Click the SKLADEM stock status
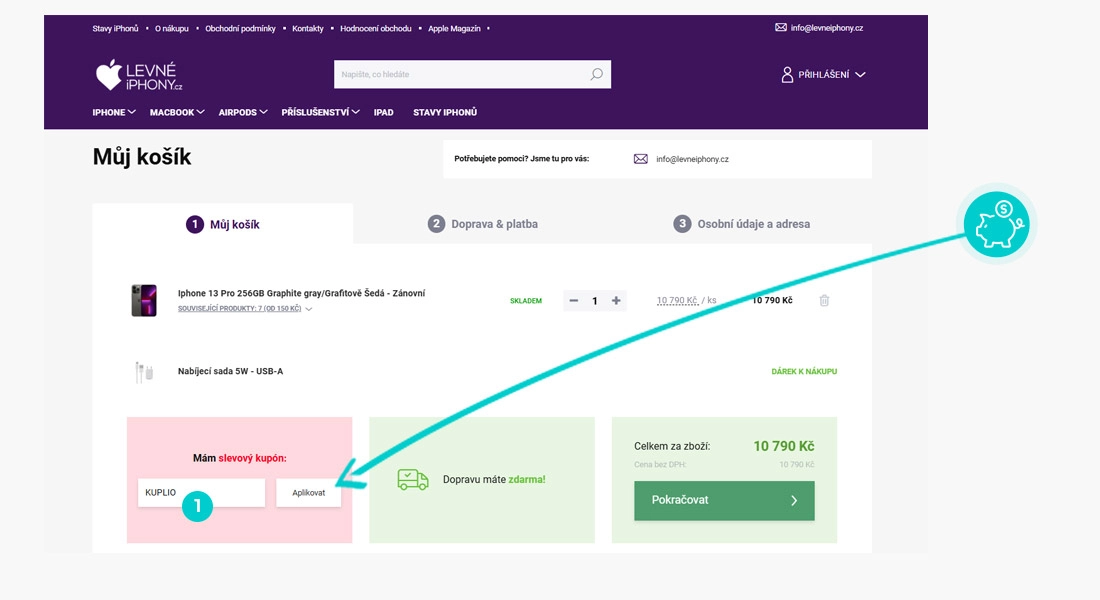Viewport: 1100px width, 600px height. (x=525, y=301)
